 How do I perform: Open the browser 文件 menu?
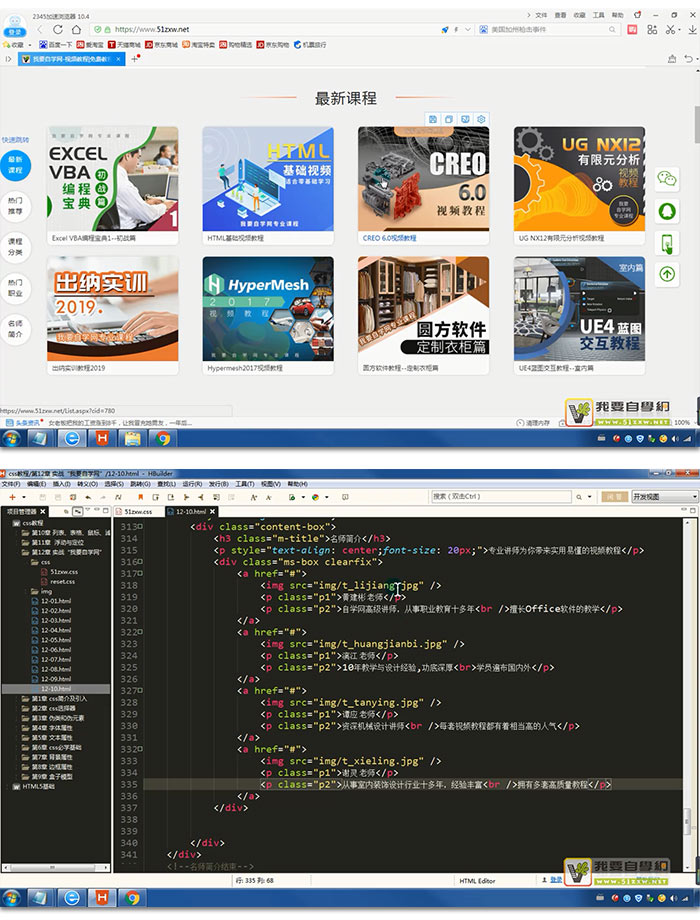pyautogui.click(x=541, y=15)
